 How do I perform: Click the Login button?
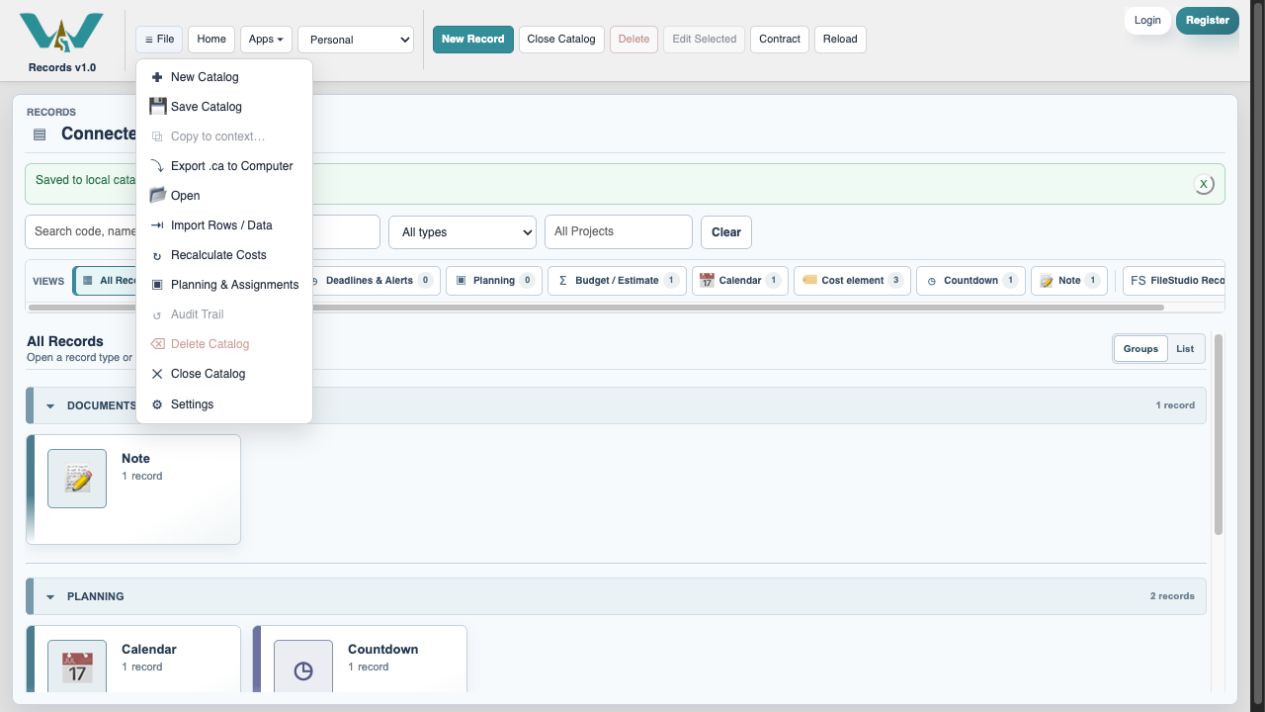[x=1148, y=20]
